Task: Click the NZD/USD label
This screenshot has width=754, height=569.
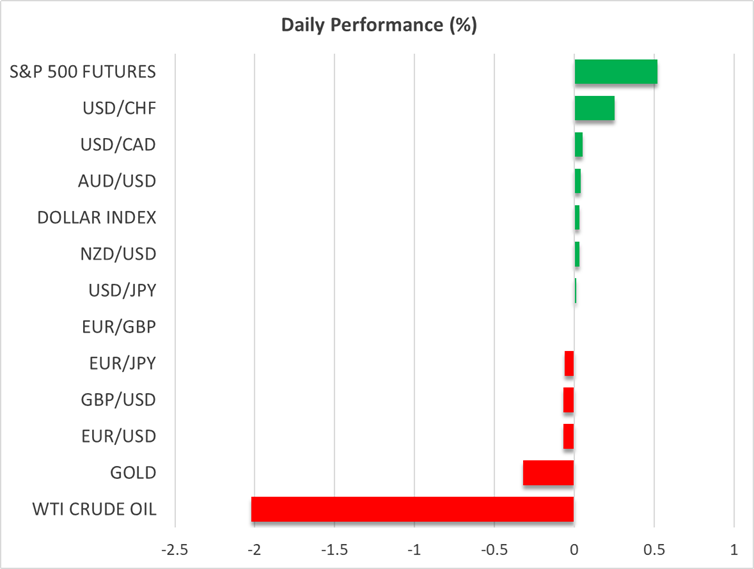Action: tap(117, 254)
